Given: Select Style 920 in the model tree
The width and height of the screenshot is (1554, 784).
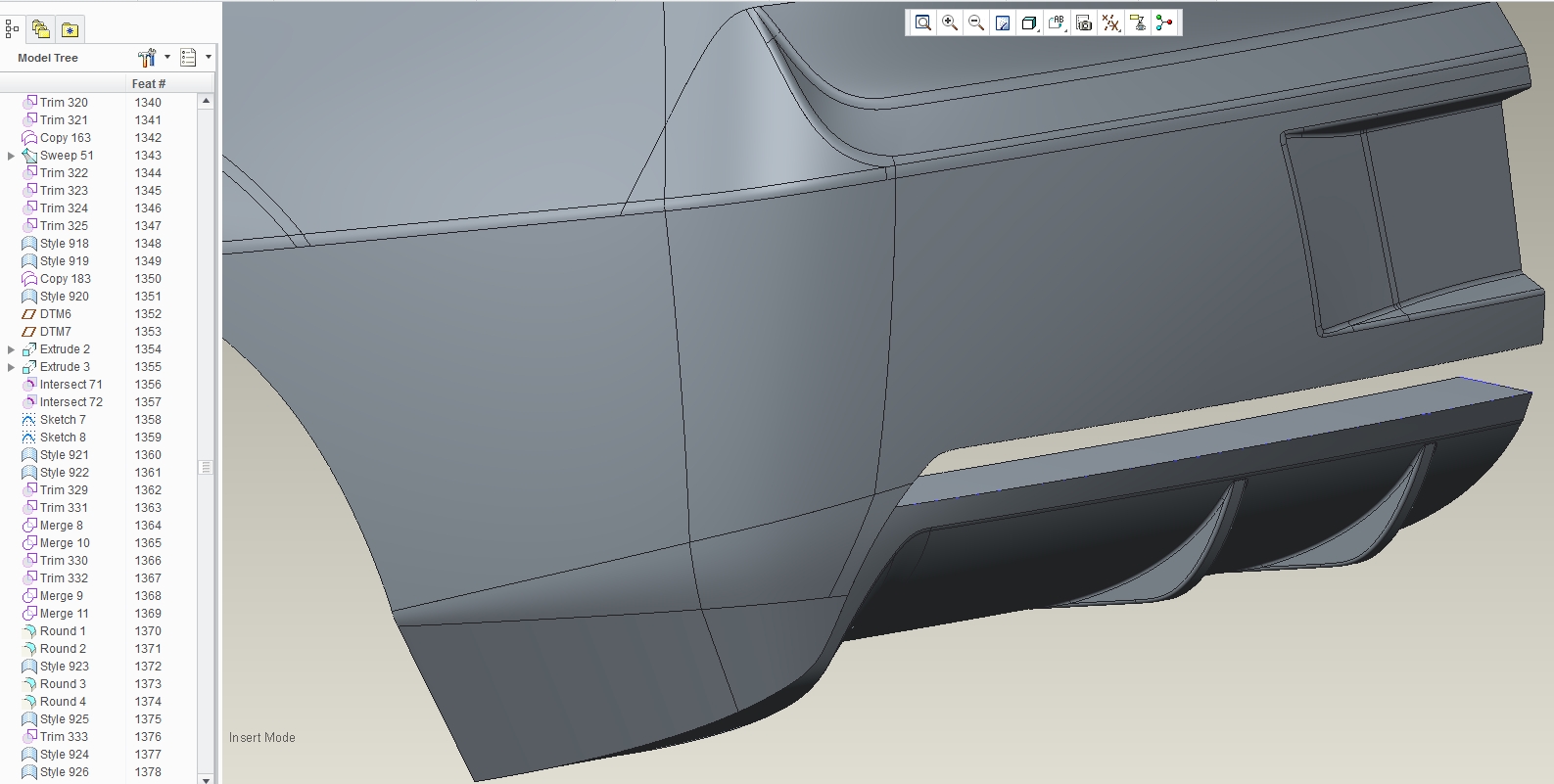Looking at the screenshot, I should [65, 297].
